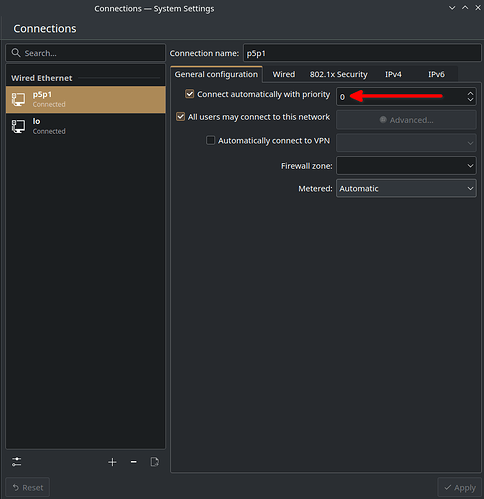The width and height of the screenshot is (484, 499).
Task: Open the Firewall zone dropdown
Action: (406, 166)
